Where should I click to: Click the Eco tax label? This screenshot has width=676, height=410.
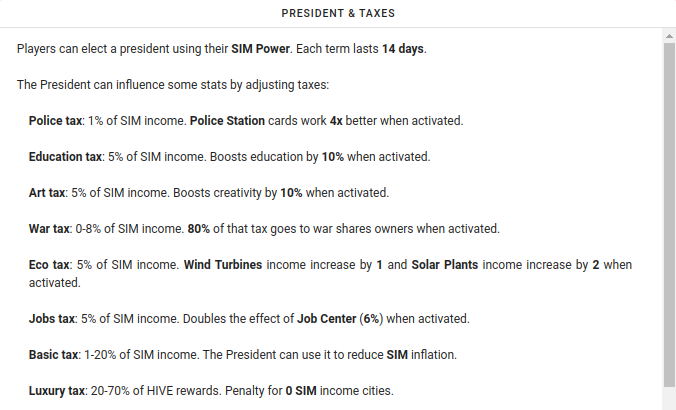pyautogui.click(x=49, y=265)
